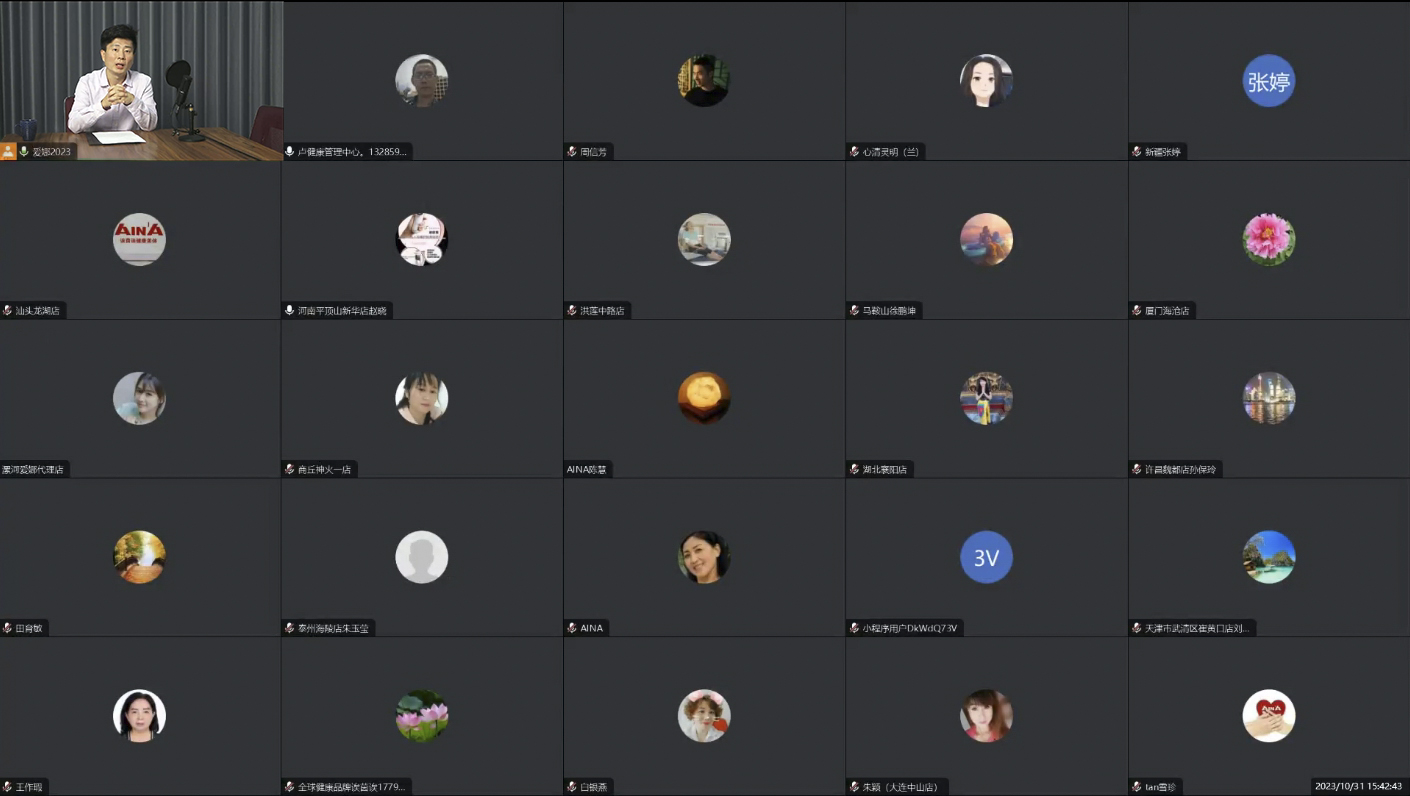Click the name label 心清灵明（兰）
The image size is (1410, 796).
tap(890, 152)
